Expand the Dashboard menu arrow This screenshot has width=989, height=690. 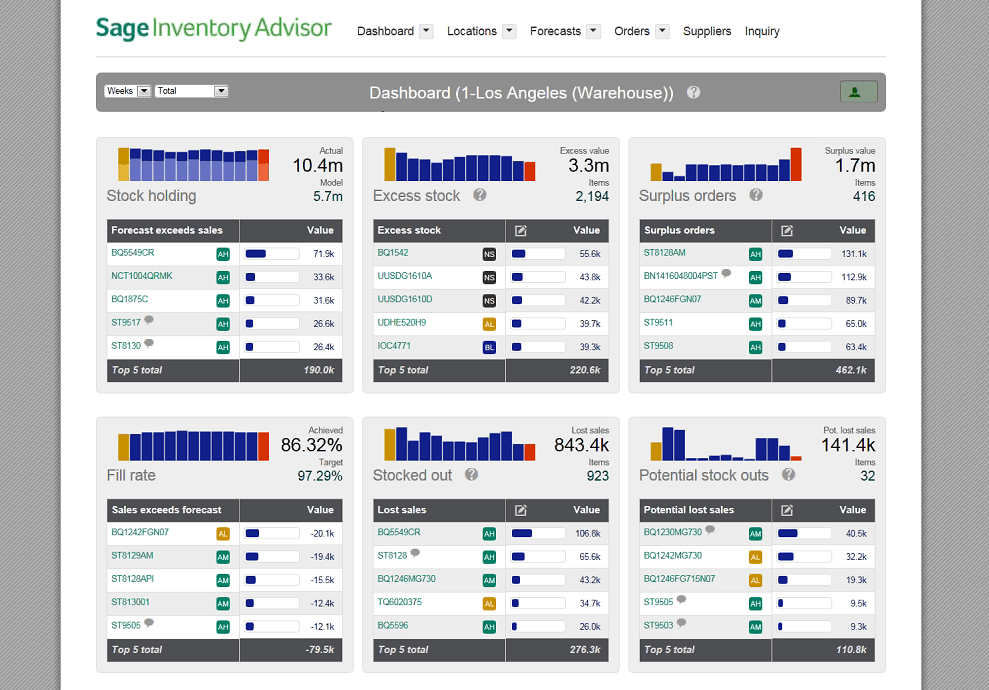426,31
